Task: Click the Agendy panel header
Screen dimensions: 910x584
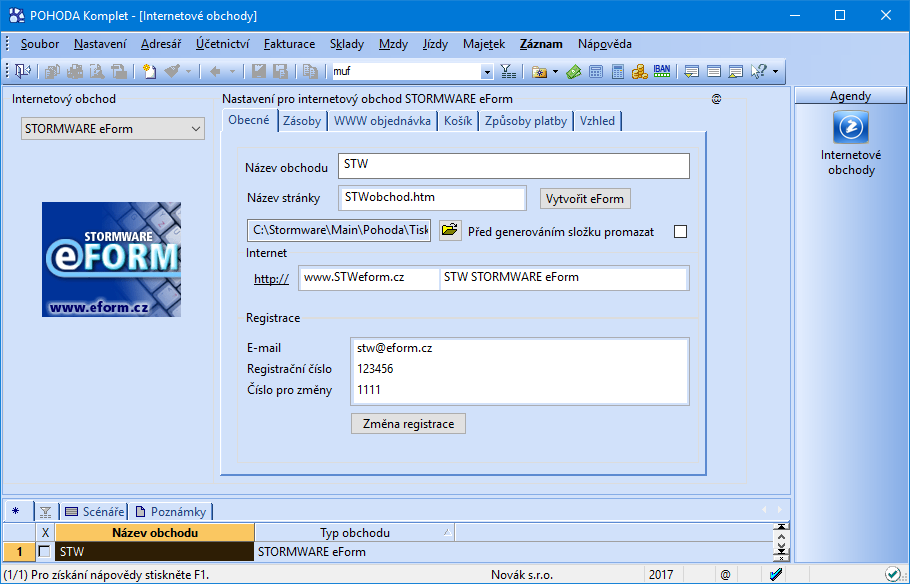Action: click(850, 96)
